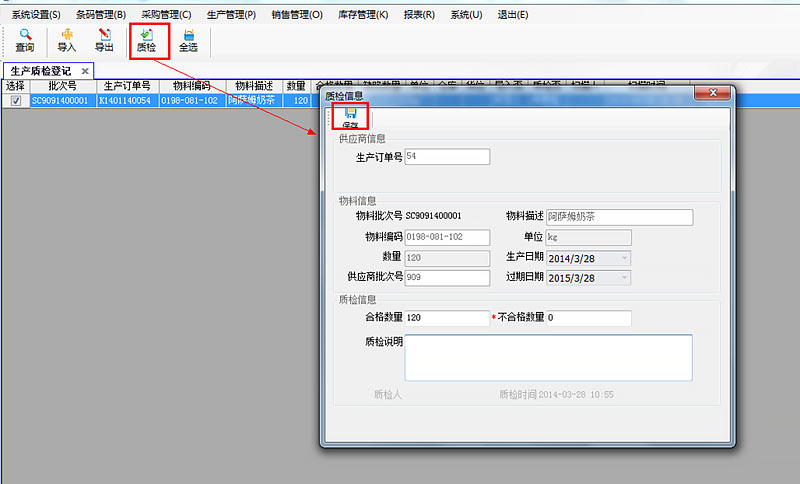Click the 导出 (Export) toolbar icon
This screenshot has width=800, height=484.
(103, 40)
